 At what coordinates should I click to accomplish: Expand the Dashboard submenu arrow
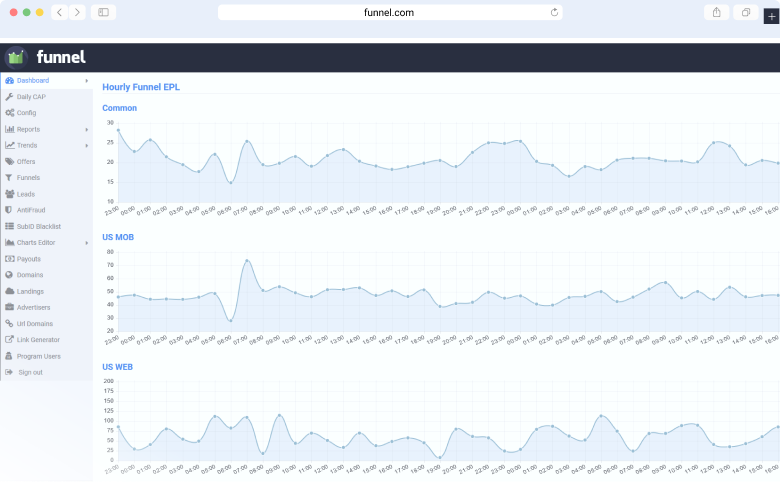(x=87, y=80)
